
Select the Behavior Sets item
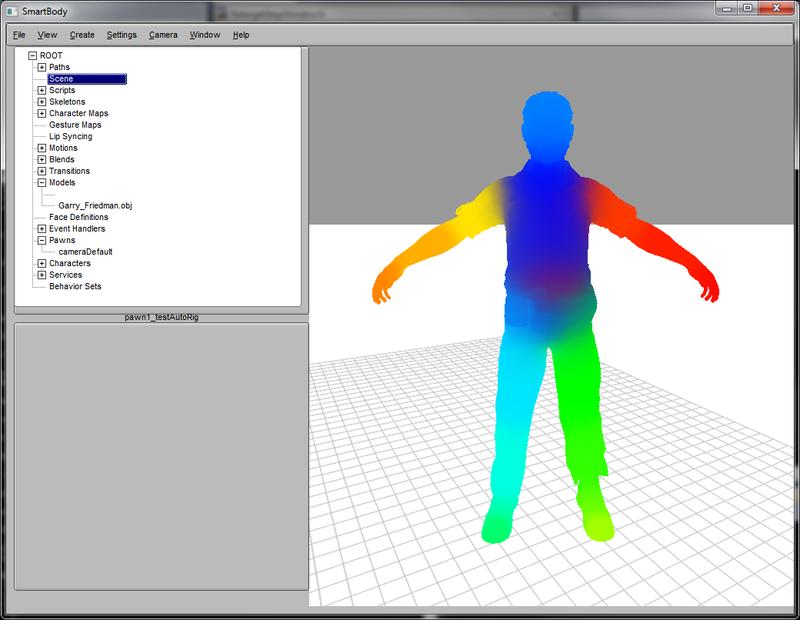75,286
